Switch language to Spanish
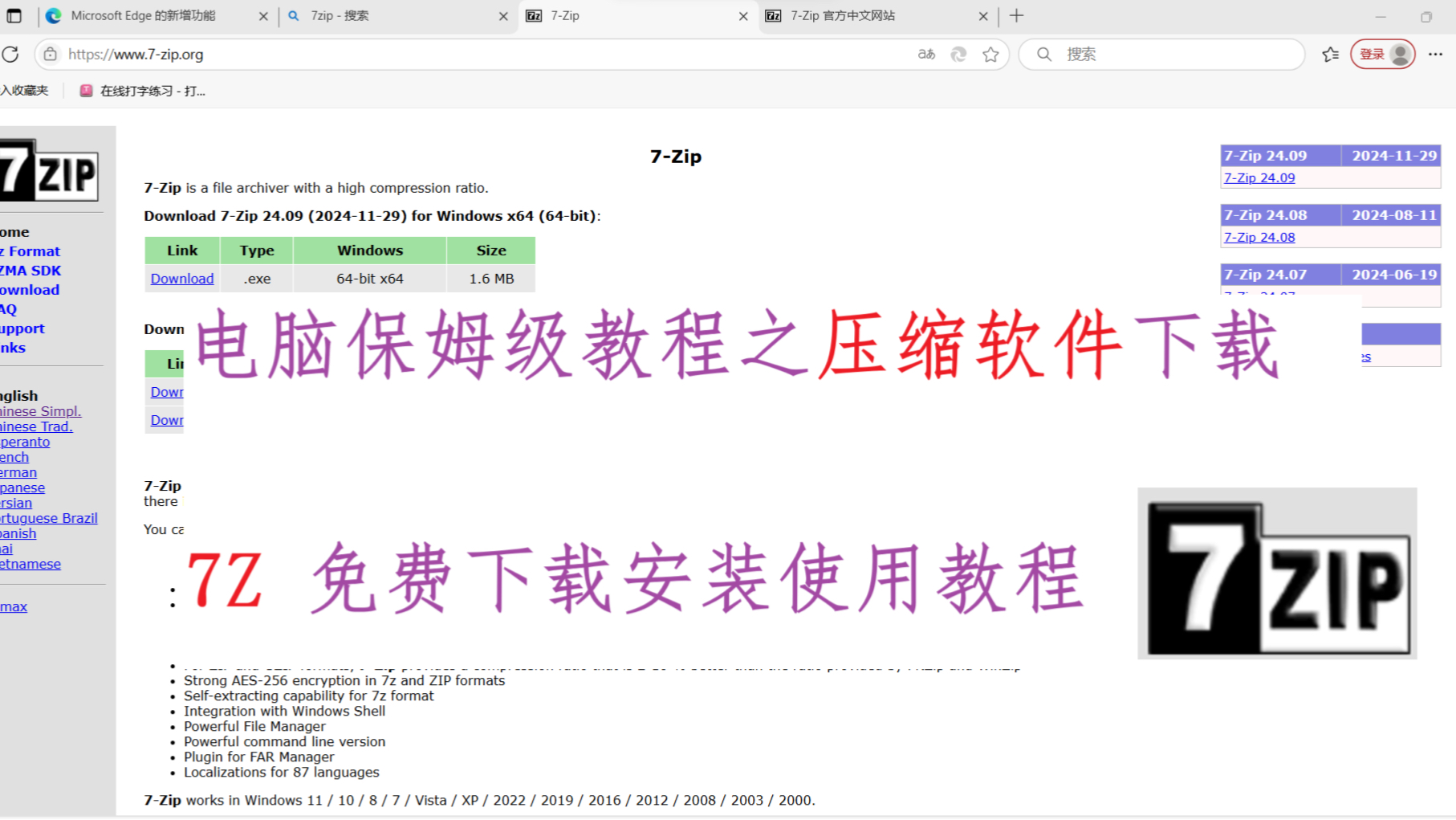Image resolution: width=1456 pixels, height=820 pixels. 18,533
